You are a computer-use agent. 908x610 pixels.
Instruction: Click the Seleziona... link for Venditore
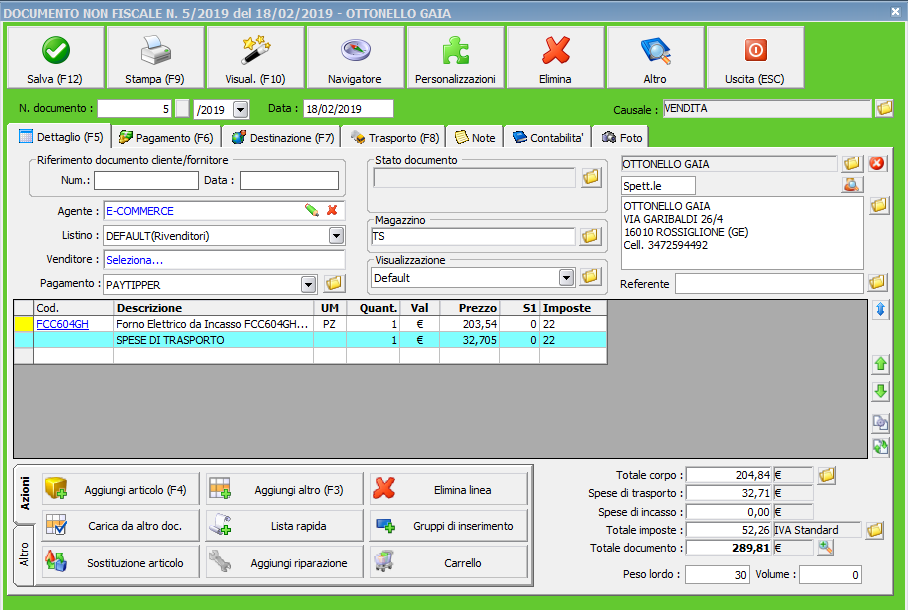[x=134, y=260]
